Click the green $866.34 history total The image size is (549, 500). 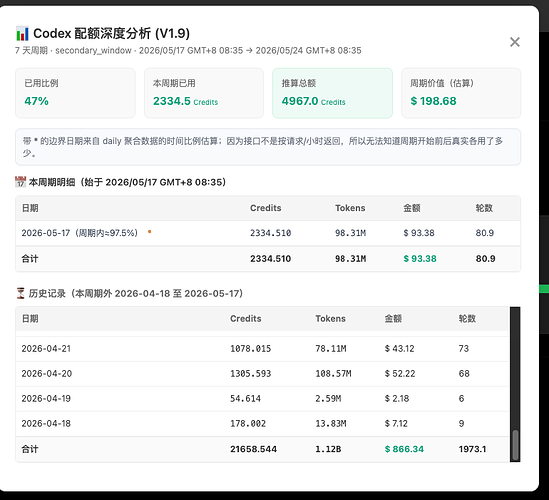[x=404, y=449]
